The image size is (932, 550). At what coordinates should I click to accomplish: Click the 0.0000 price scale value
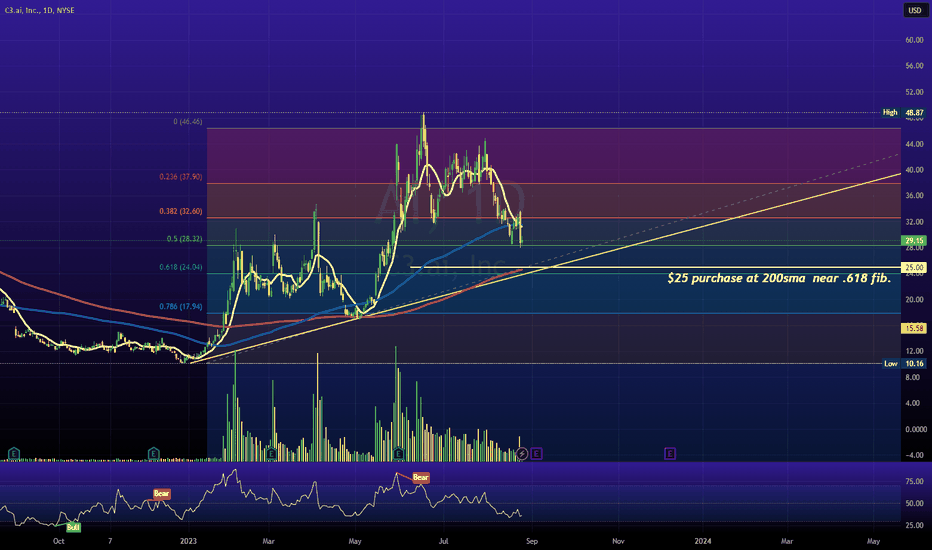click(x=915, y=429)
